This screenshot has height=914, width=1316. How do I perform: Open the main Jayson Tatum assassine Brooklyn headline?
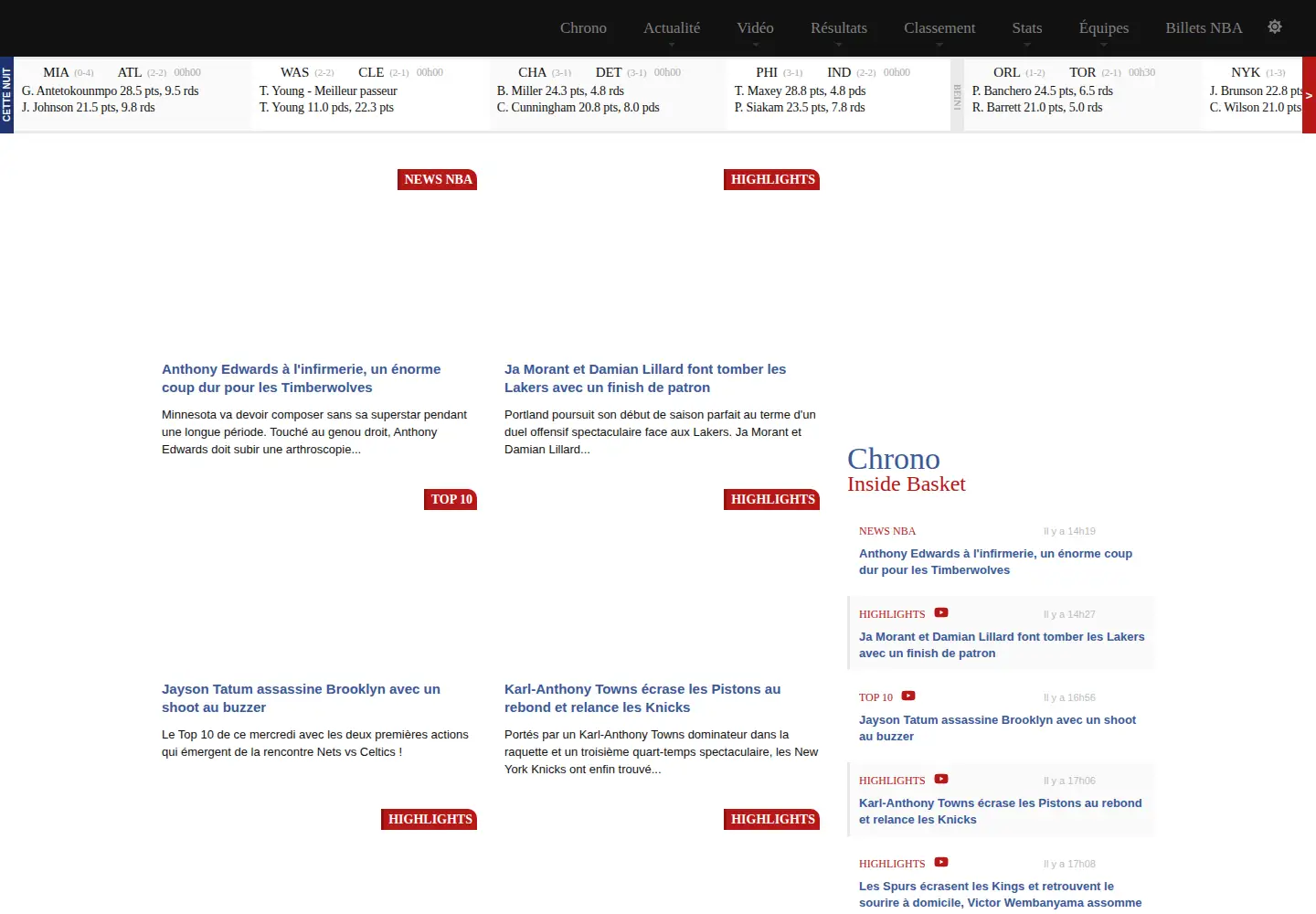click(x=302, y=698)
